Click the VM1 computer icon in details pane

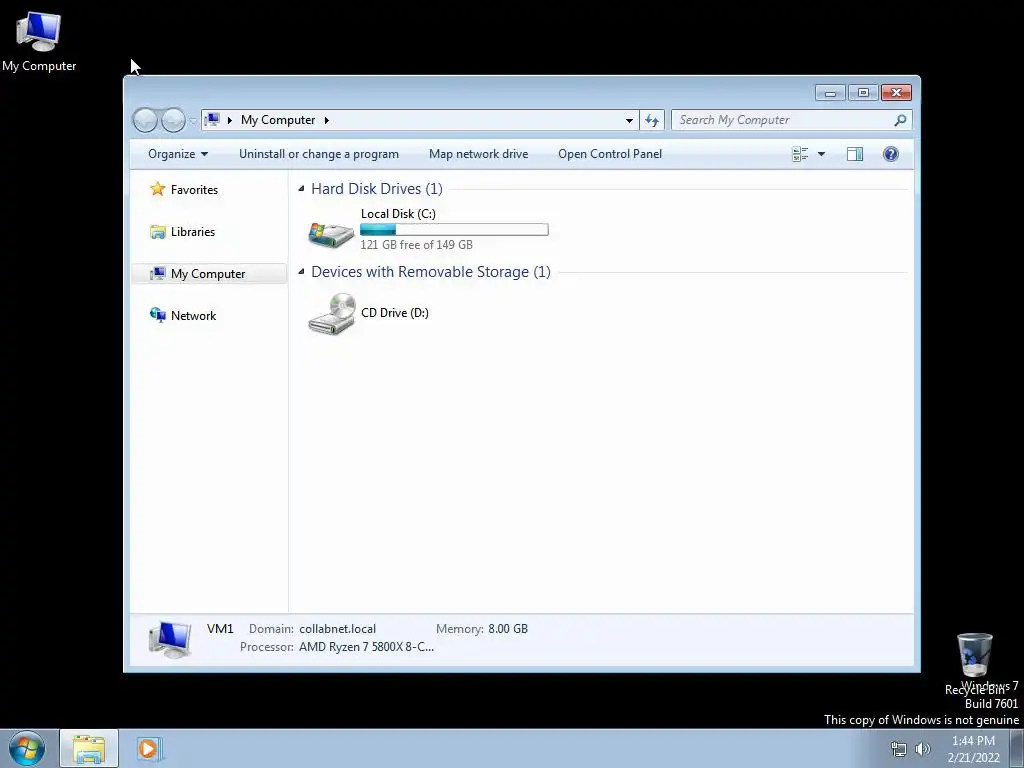pos(170,639)
